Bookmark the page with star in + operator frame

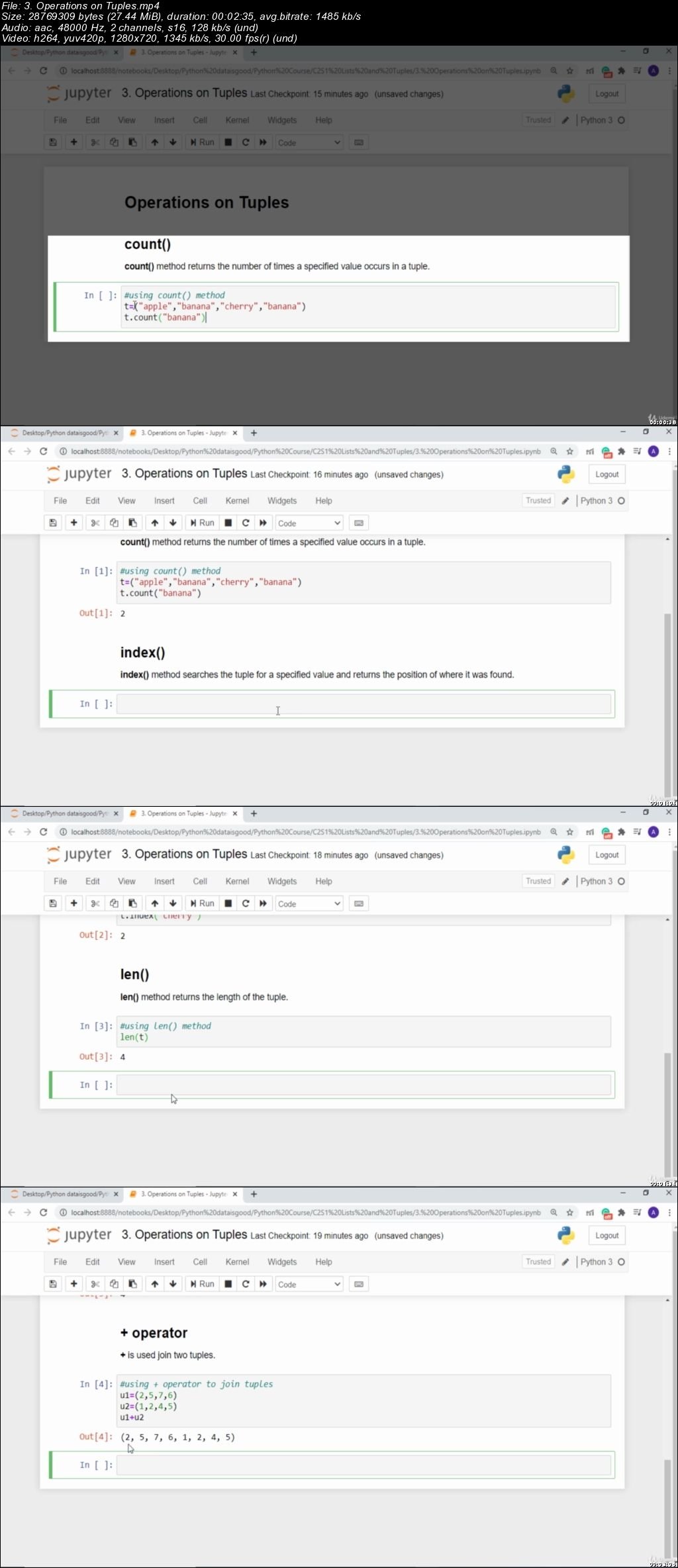(x=569, y=1213)
